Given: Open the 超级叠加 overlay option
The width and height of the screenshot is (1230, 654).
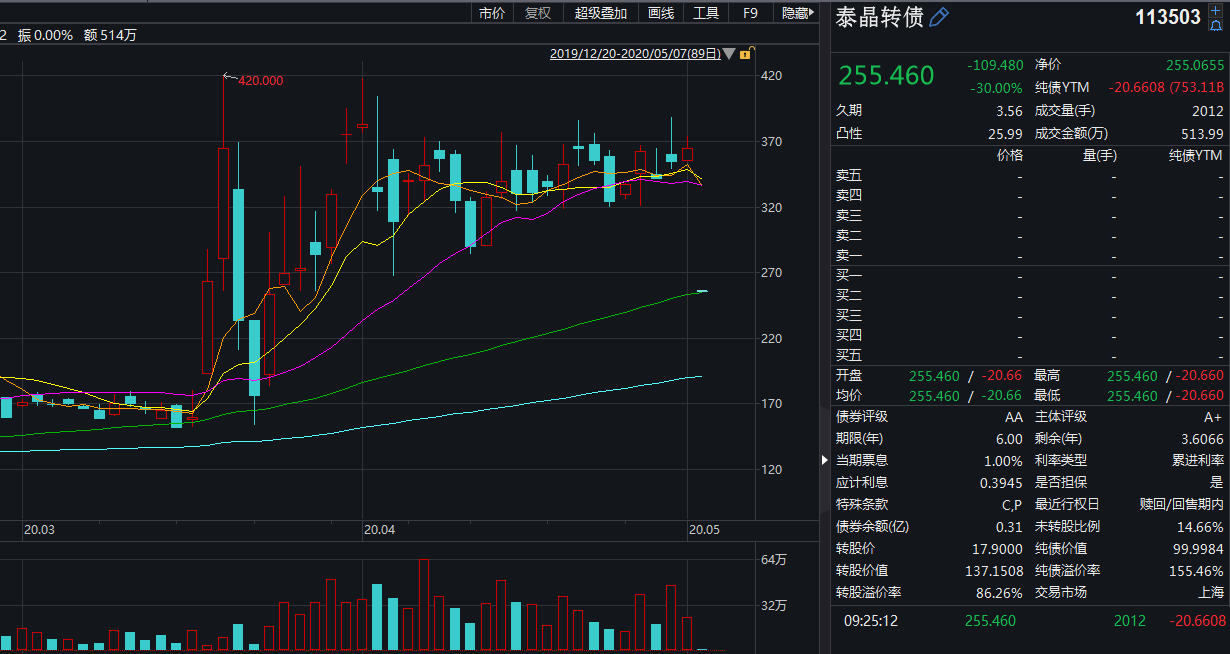Looking at the screenshot, I should 601,13.
